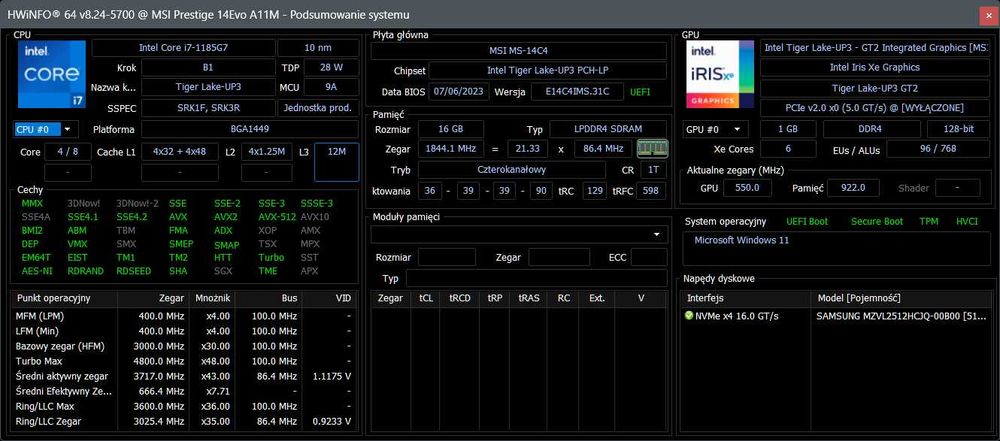Click the Tiger Lake-UP3 codename field
The image size is (1000, 441).
(208, 87)
